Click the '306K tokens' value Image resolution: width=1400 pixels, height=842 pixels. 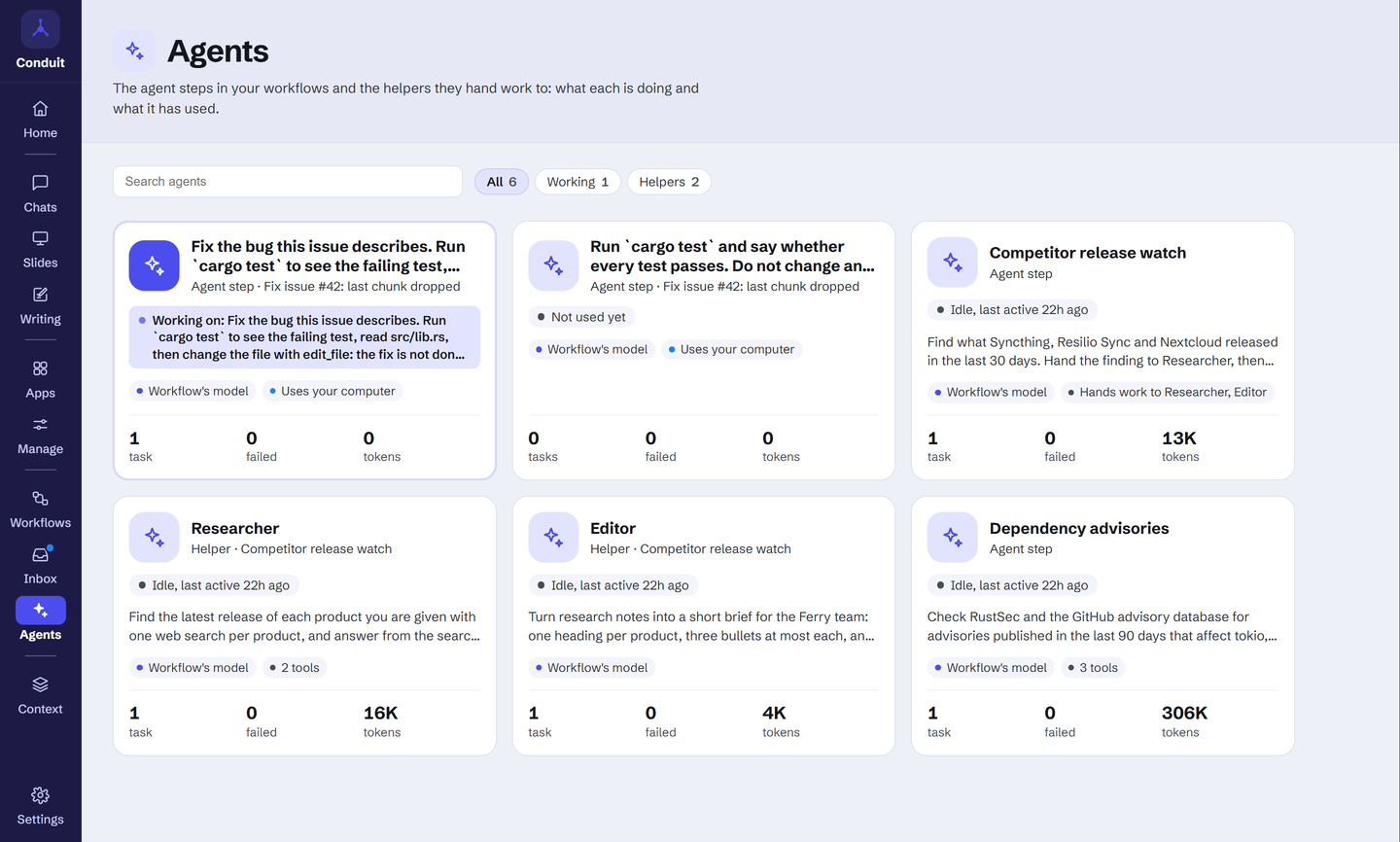1184,720
